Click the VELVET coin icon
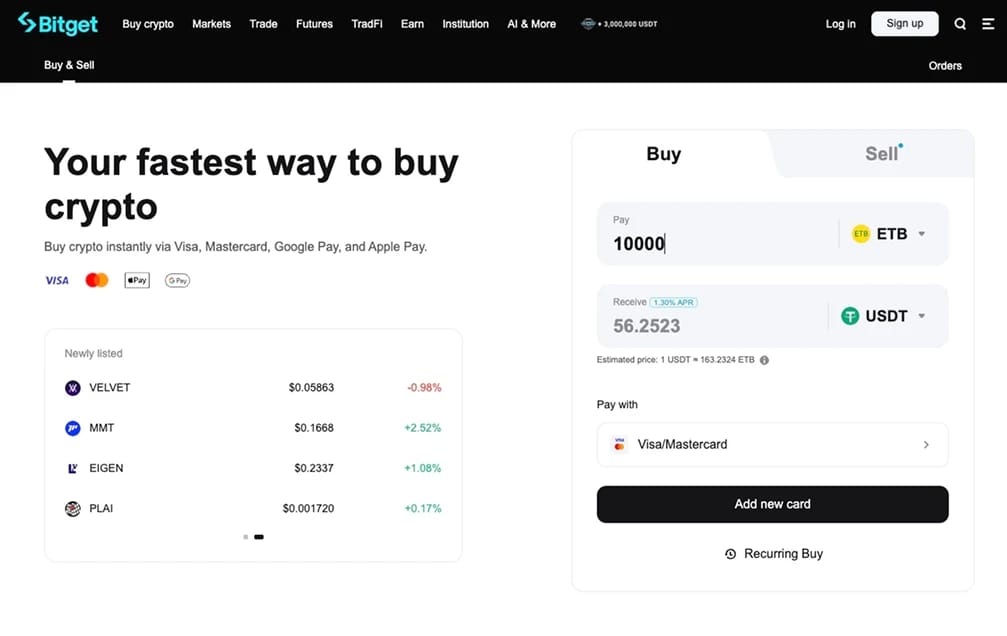The width and height of the screenshot is (1007, 636). pos(73,388)
